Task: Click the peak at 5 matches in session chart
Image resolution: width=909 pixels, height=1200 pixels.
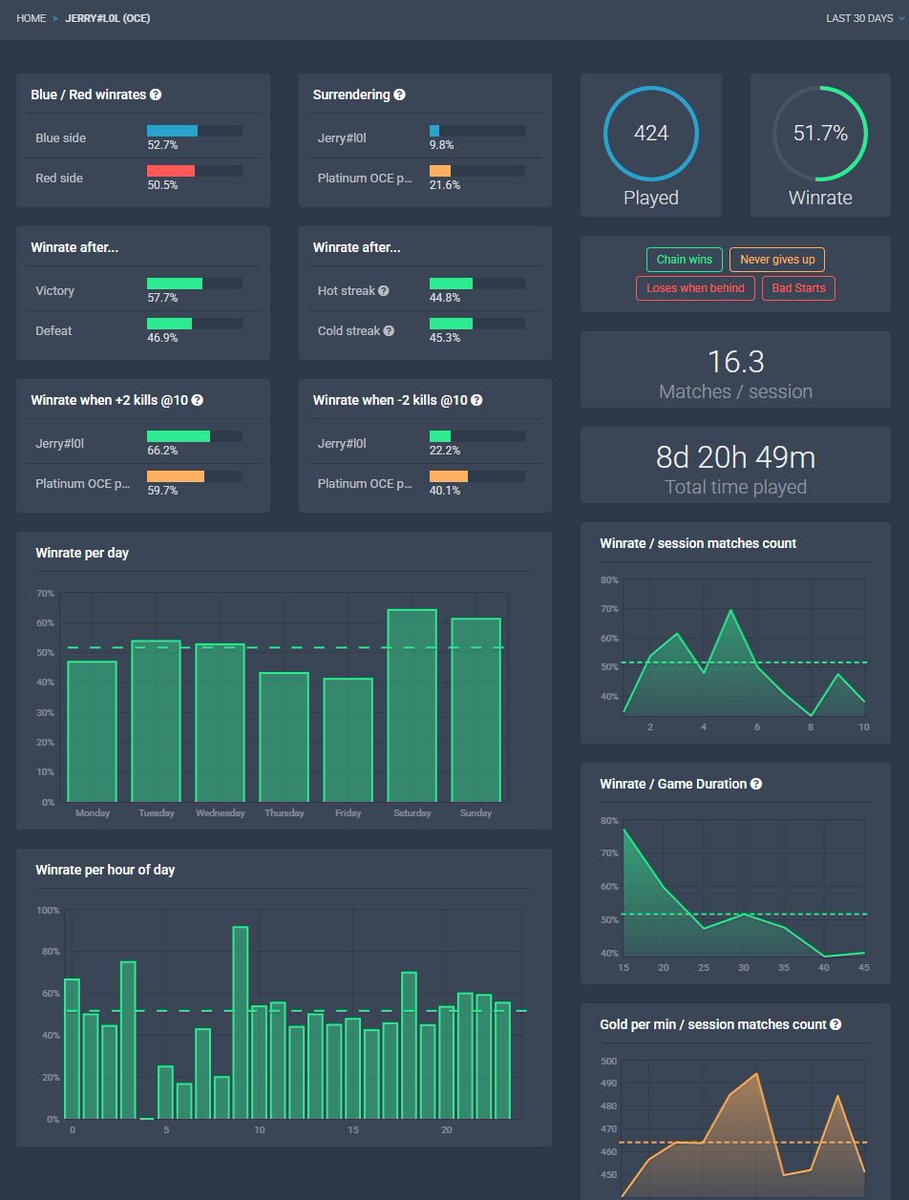Action: click(x=731, y=610)
